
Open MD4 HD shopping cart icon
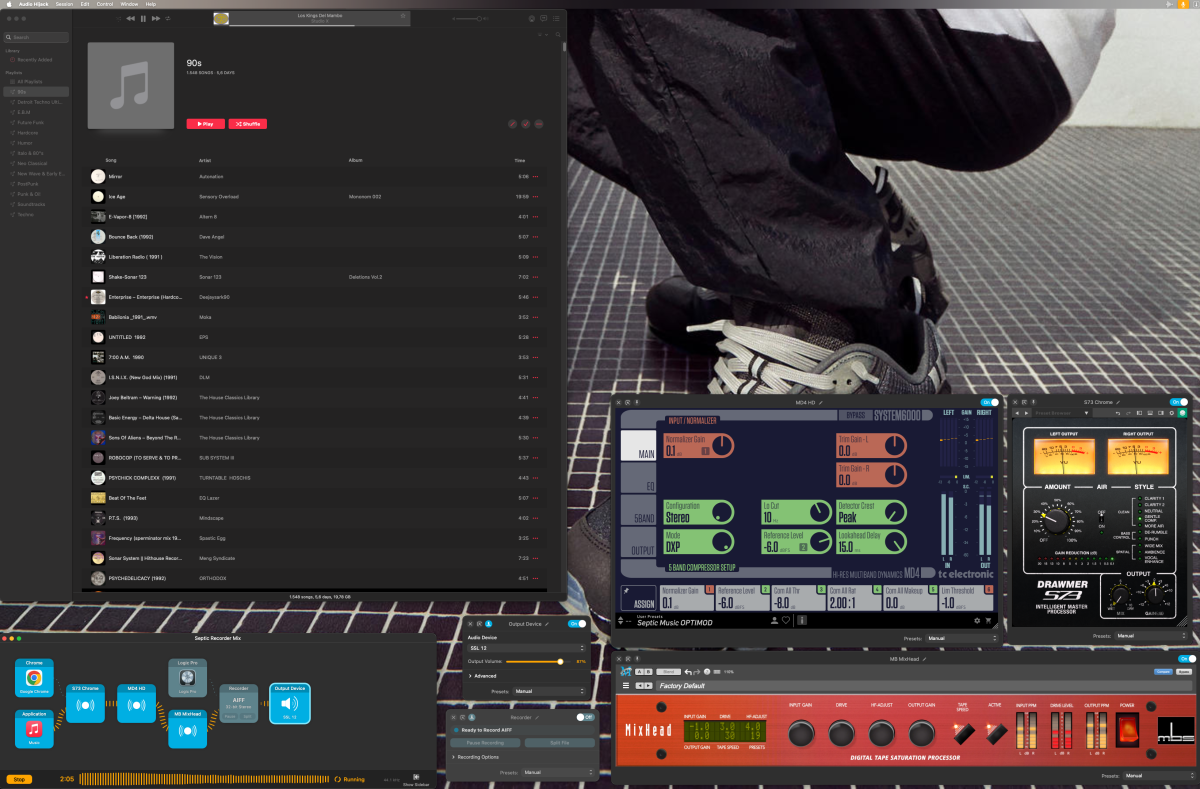click(x=989, y=620)
